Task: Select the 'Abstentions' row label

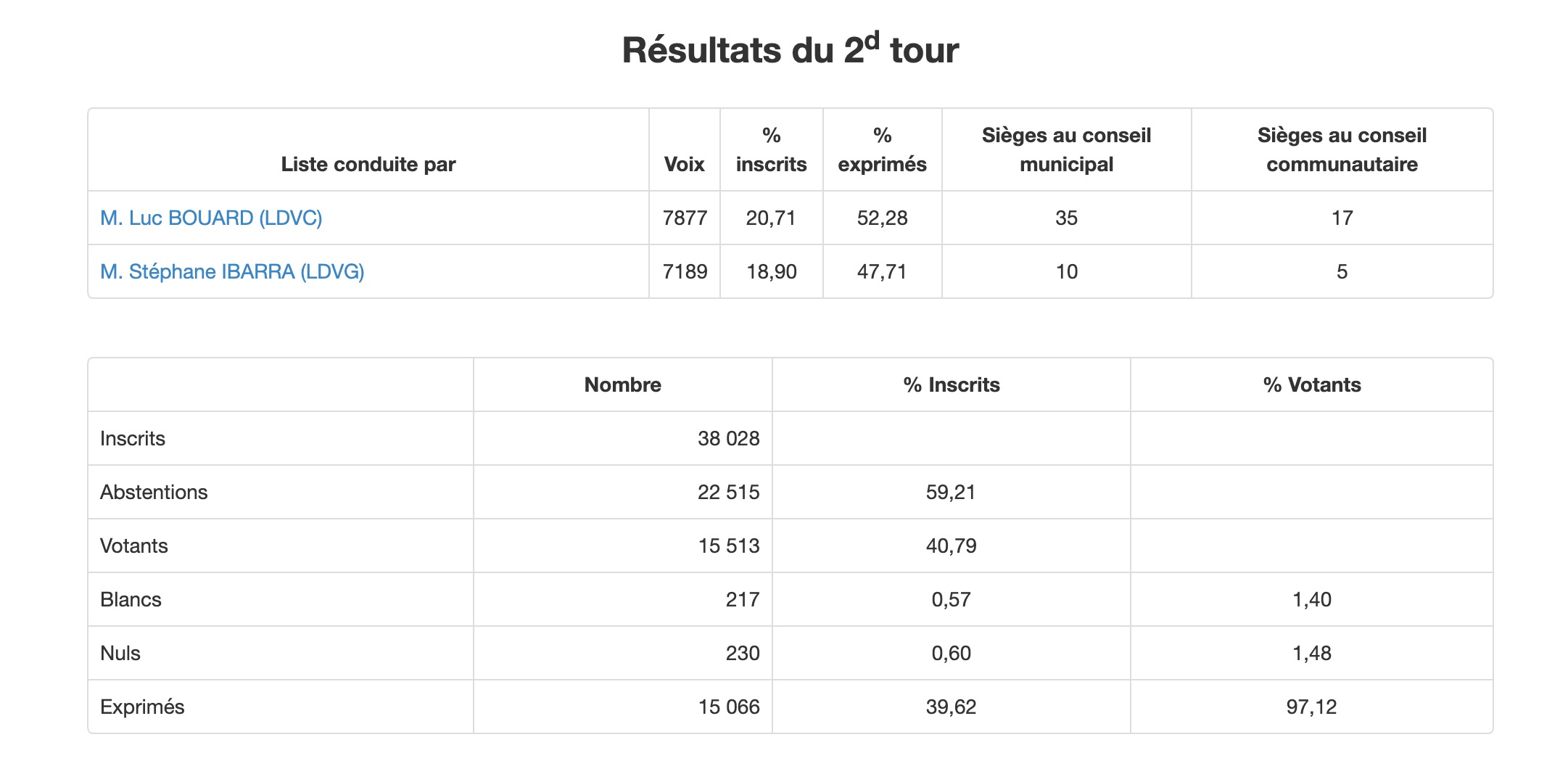Action: [x=154, y=492]
